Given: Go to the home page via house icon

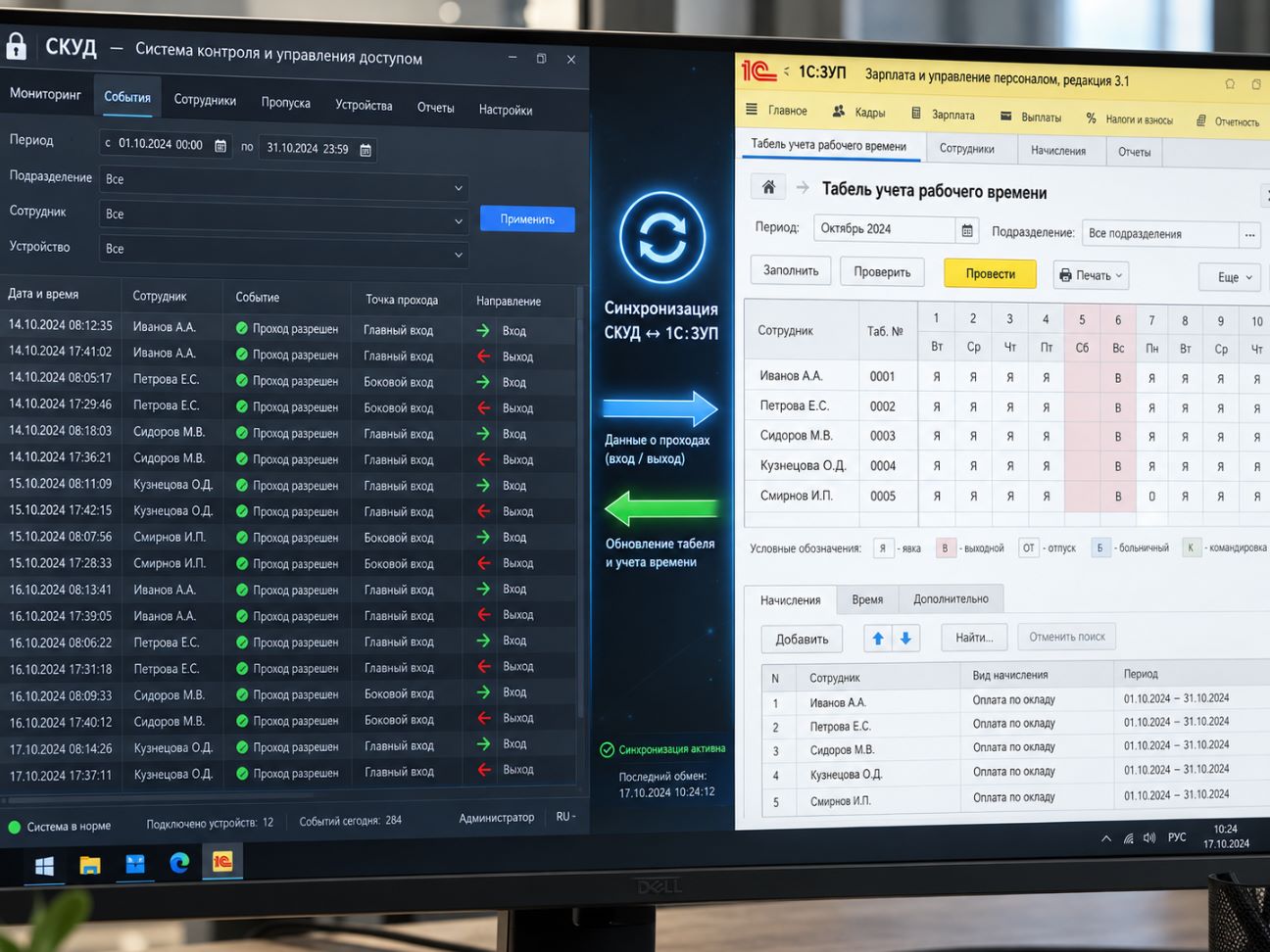Looking at the screenshot, I should point(769,187).
